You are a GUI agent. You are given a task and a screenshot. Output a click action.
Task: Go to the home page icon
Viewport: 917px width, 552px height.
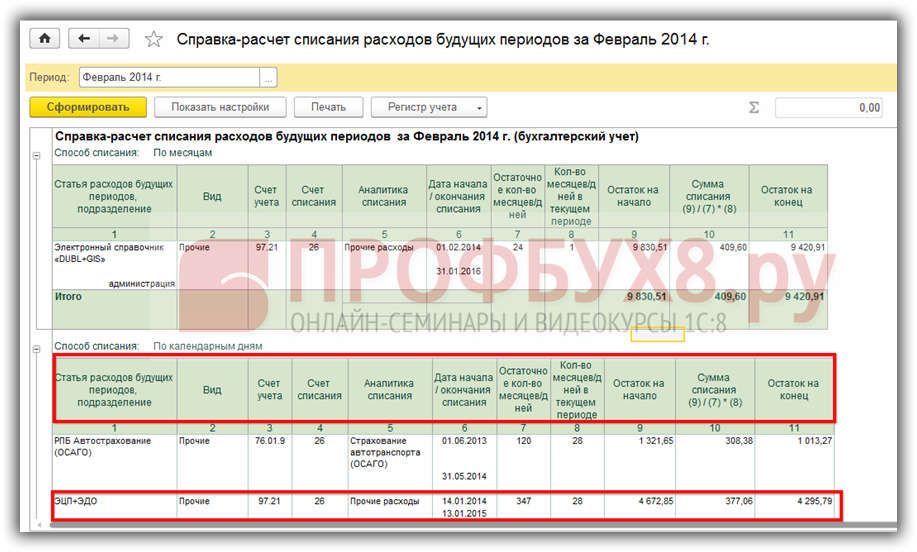(44, 39)
